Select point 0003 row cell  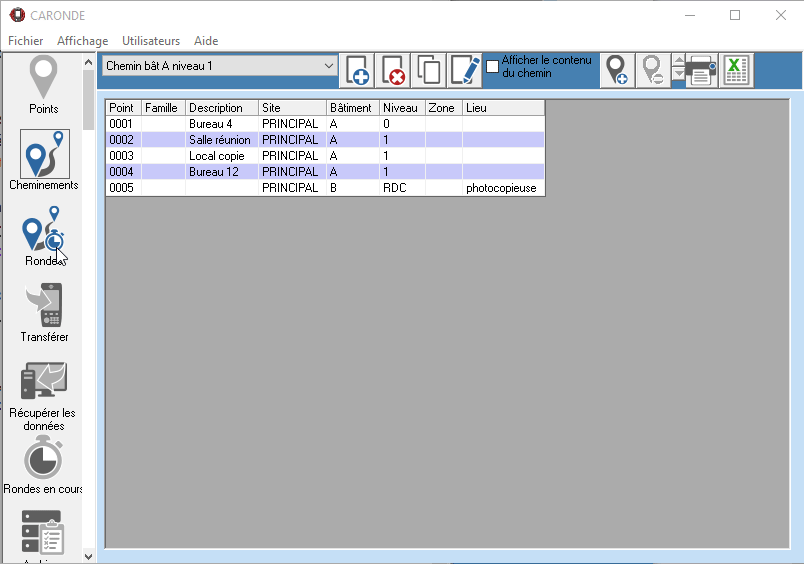coord(124,155)
